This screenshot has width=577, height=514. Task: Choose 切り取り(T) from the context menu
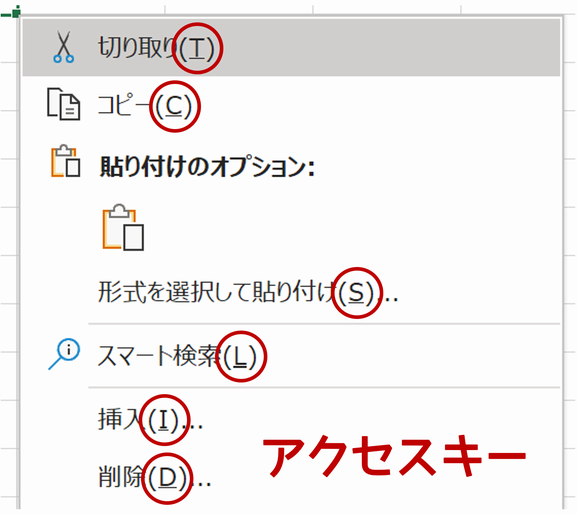click(291, 48)
